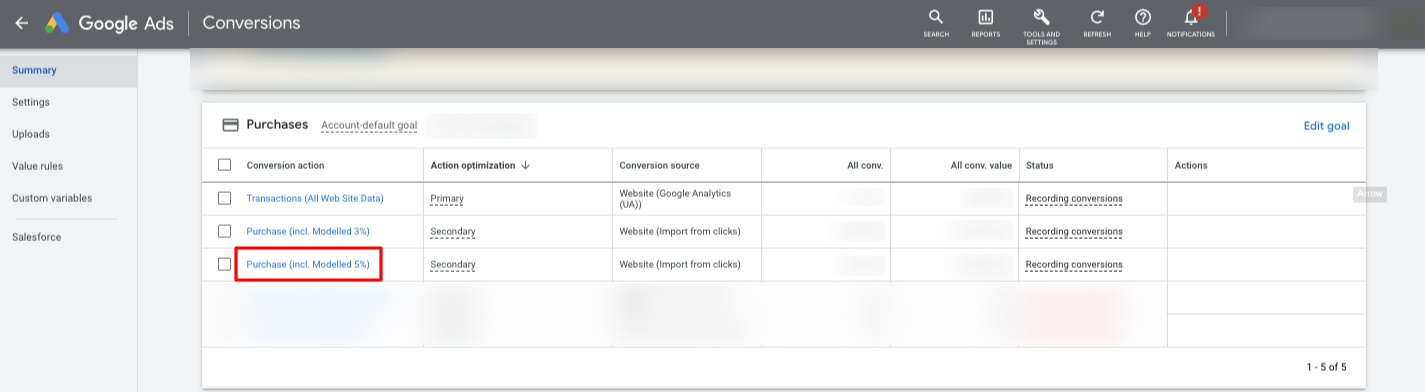The height and width of the screenshot is (392, 1425).
Task: Click Website (Import from clicks) in Modelled 3% row
Action: pyautogui.click(x=680, y=231)
